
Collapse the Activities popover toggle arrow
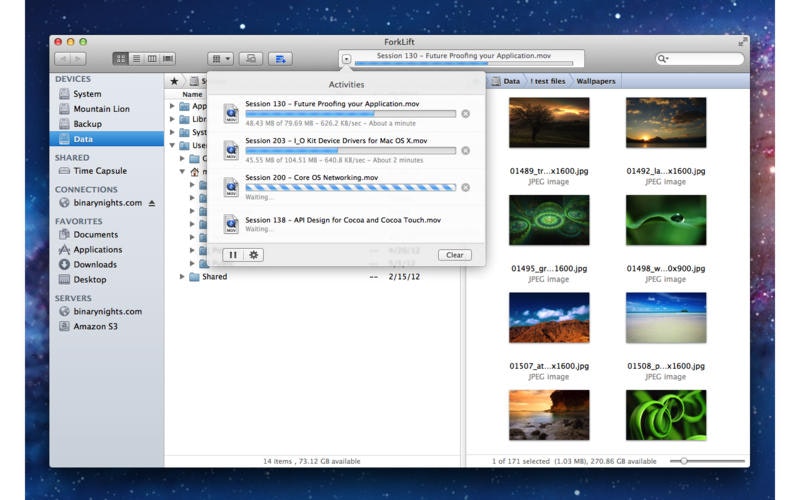tap(346, 59)
